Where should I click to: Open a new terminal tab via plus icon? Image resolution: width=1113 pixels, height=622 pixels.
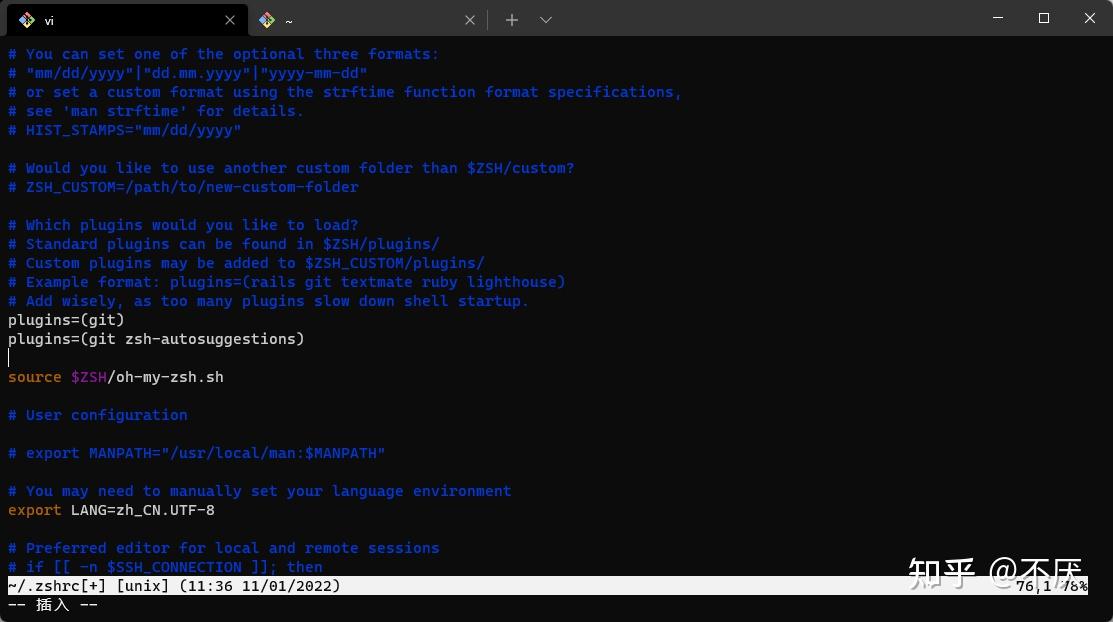click(511, 19)
